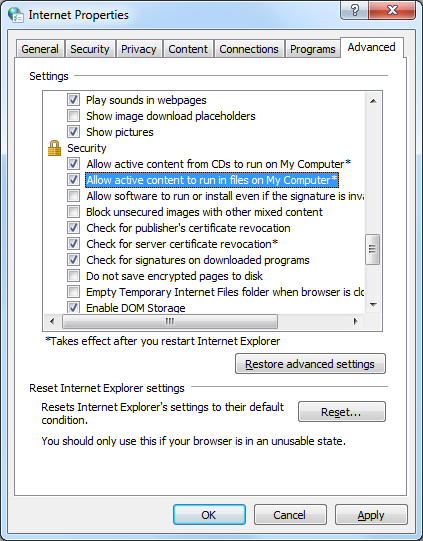The height and width of the screenshot is (541, 423).
Task: Enable Show image download placeholders
Action: coord(73,116)
